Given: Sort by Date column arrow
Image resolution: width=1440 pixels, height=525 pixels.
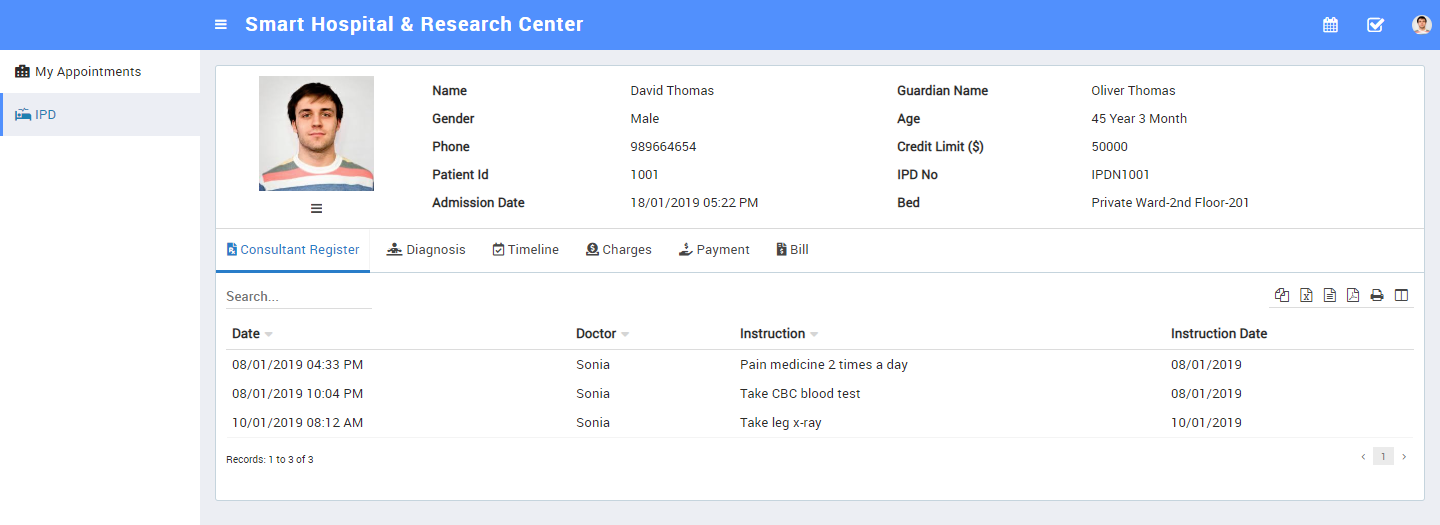Looking at the screenshot, I should (268, 335).
